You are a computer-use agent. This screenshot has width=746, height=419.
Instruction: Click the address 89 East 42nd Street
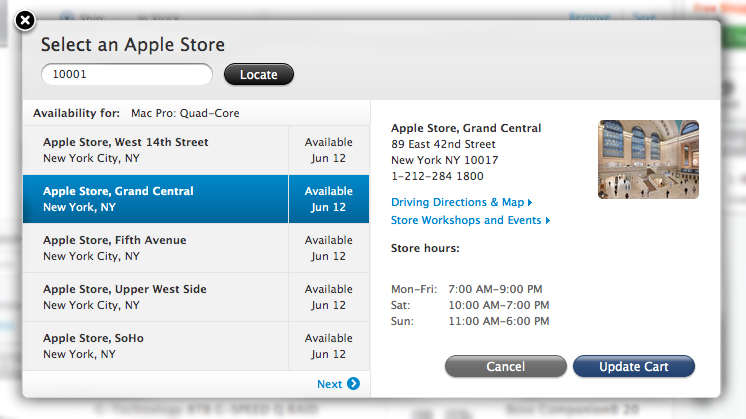point(443,144)
